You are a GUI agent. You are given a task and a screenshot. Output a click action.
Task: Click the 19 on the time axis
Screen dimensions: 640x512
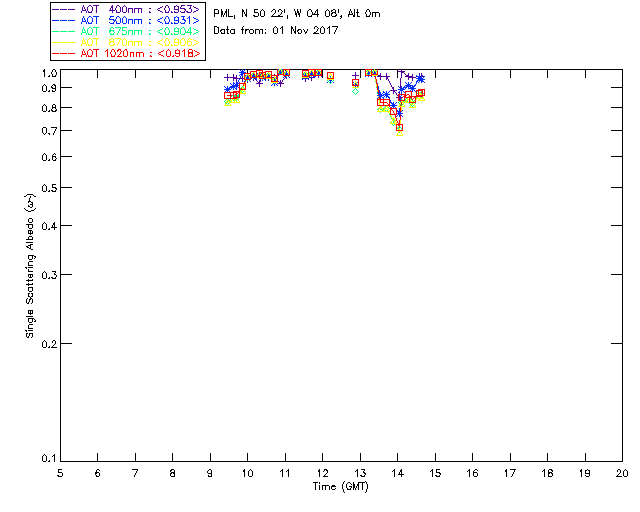[x=585, y=473]
